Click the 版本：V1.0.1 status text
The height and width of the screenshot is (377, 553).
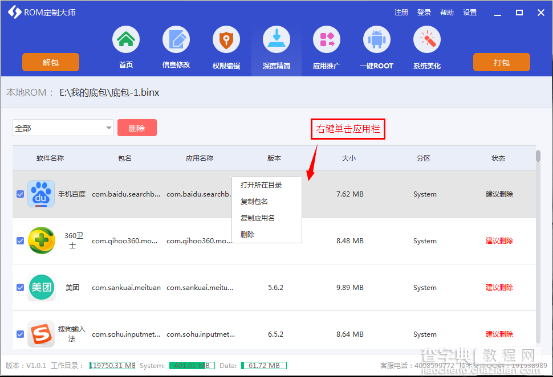tap(26, 365)
